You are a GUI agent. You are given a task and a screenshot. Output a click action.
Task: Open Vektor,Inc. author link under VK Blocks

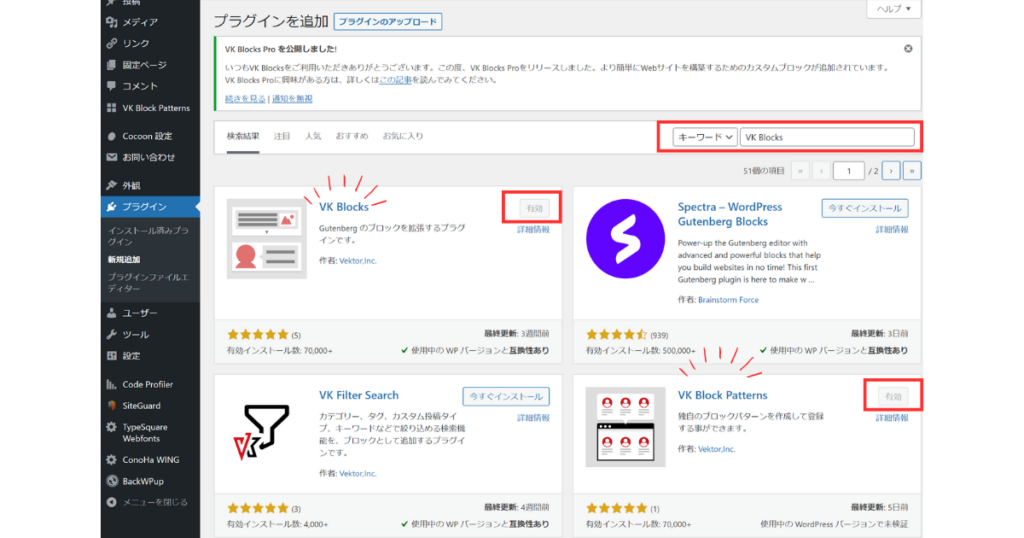pyautogui.click(x=358, y=261)
